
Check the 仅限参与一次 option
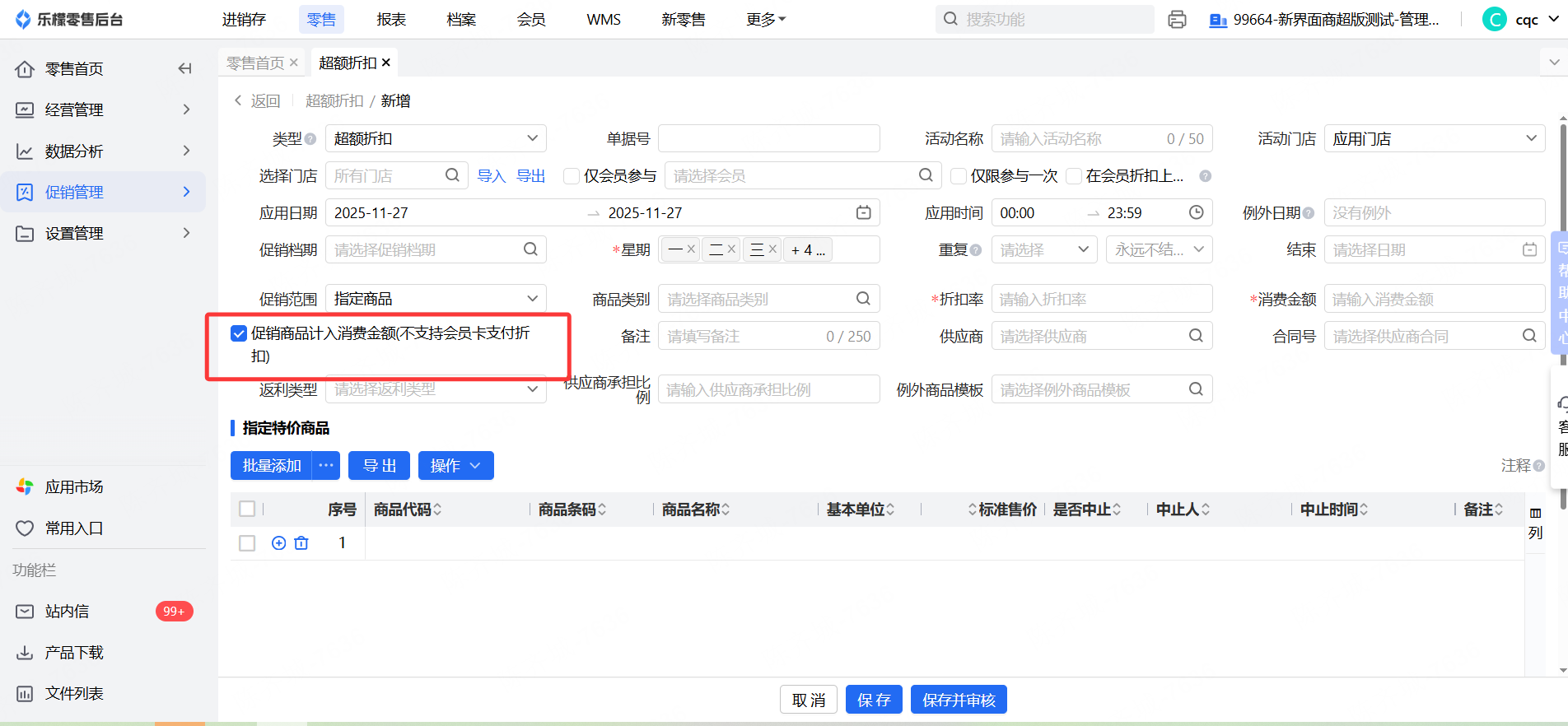(x=958, y=176)
